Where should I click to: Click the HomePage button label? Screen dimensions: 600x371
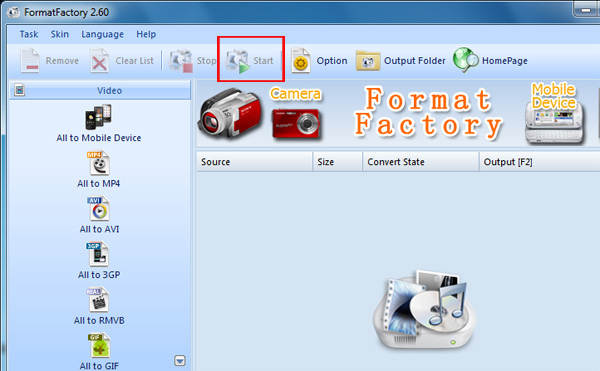click(x=505, y=61)
